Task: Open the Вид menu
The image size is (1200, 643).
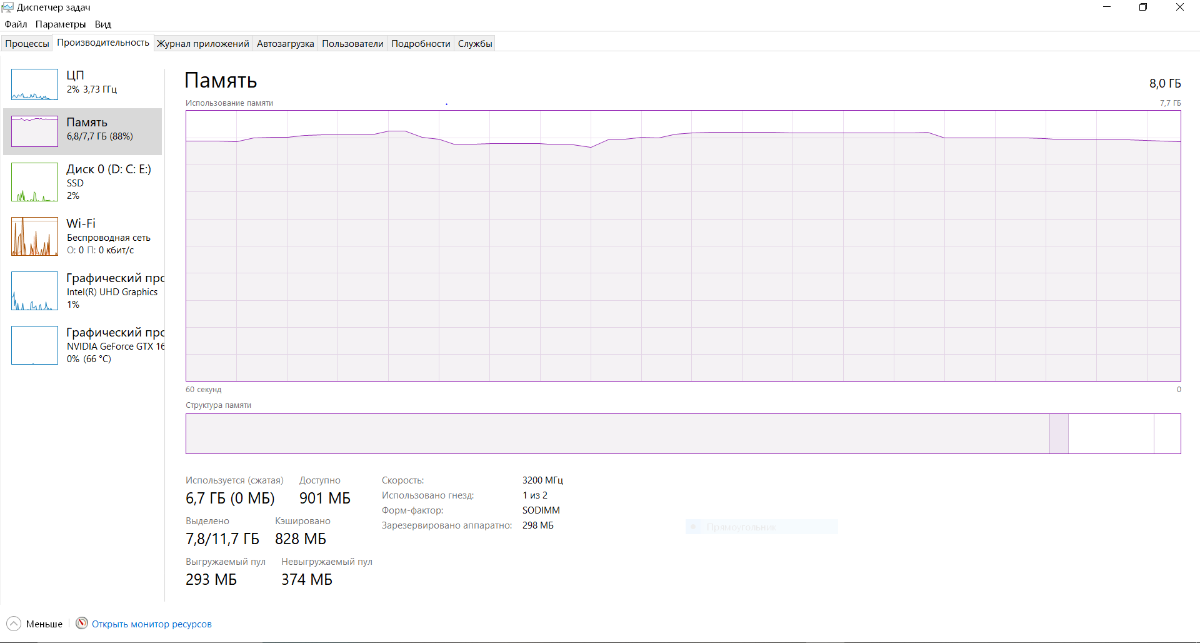Action: tap(103, 24)
